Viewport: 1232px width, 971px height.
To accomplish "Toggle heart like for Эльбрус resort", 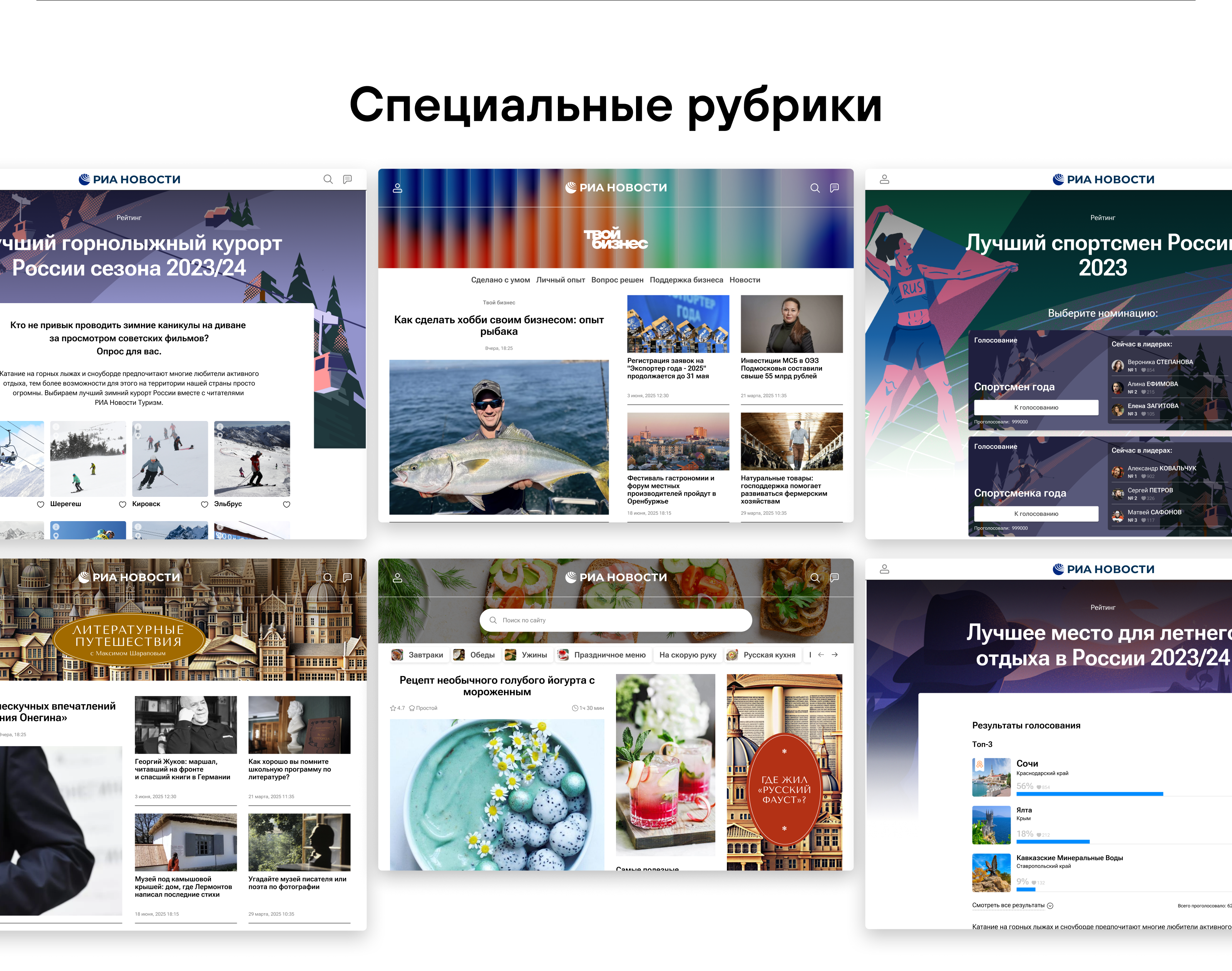I will pyautogui.click(x=286, y=505).
